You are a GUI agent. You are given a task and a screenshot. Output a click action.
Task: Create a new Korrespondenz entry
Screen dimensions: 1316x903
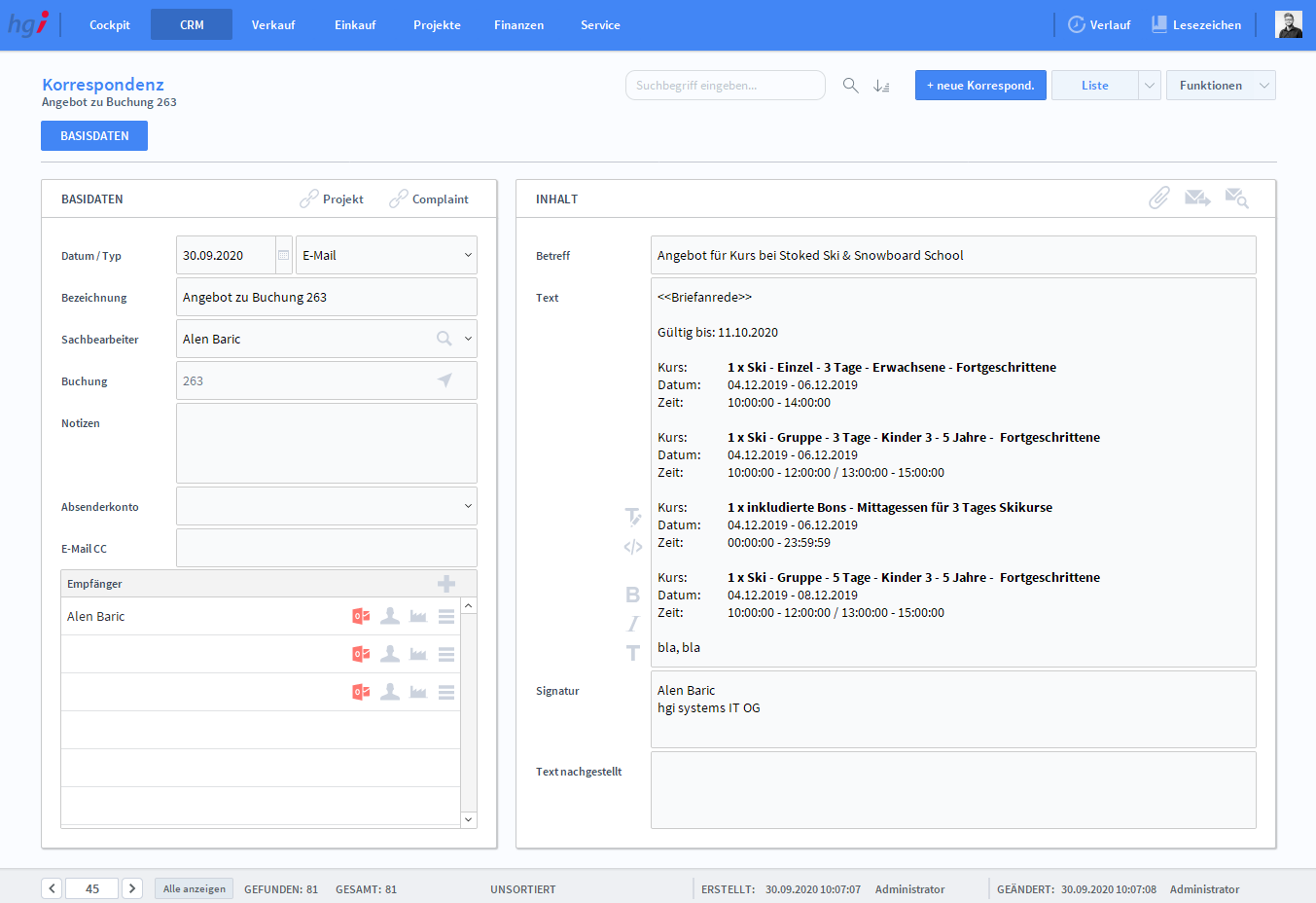[x=980, y=86]
